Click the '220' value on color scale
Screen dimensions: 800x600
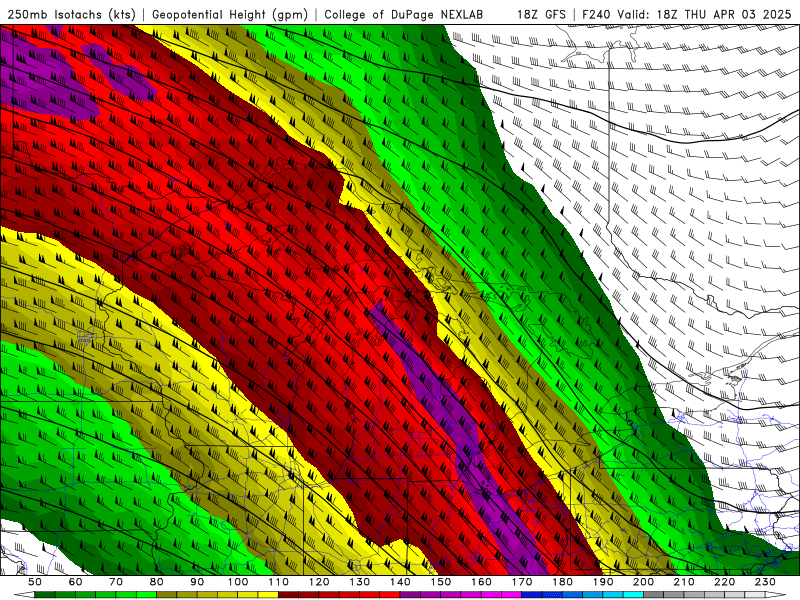[x=724, y=582]
